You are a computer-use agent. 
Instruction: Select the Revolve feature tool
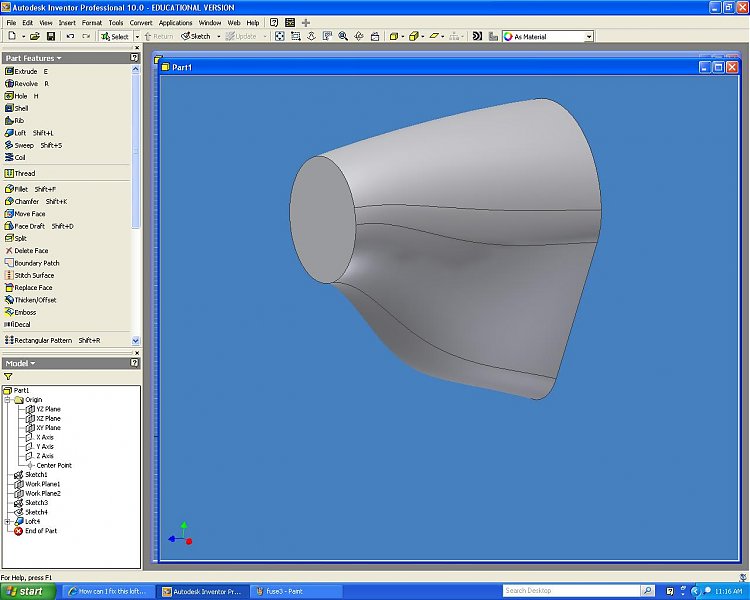pos(25,84)
